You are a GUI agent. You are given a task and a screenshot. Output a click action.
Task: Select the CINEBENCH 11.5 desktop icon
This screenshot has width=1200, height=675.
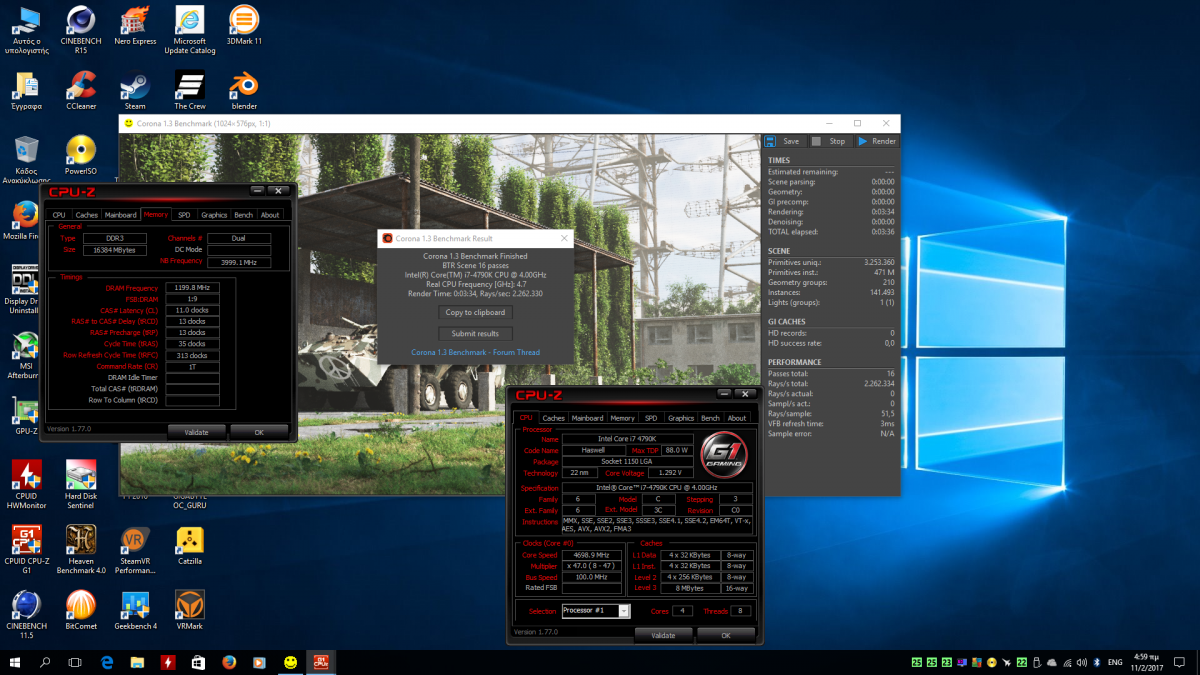coord(26,614)
